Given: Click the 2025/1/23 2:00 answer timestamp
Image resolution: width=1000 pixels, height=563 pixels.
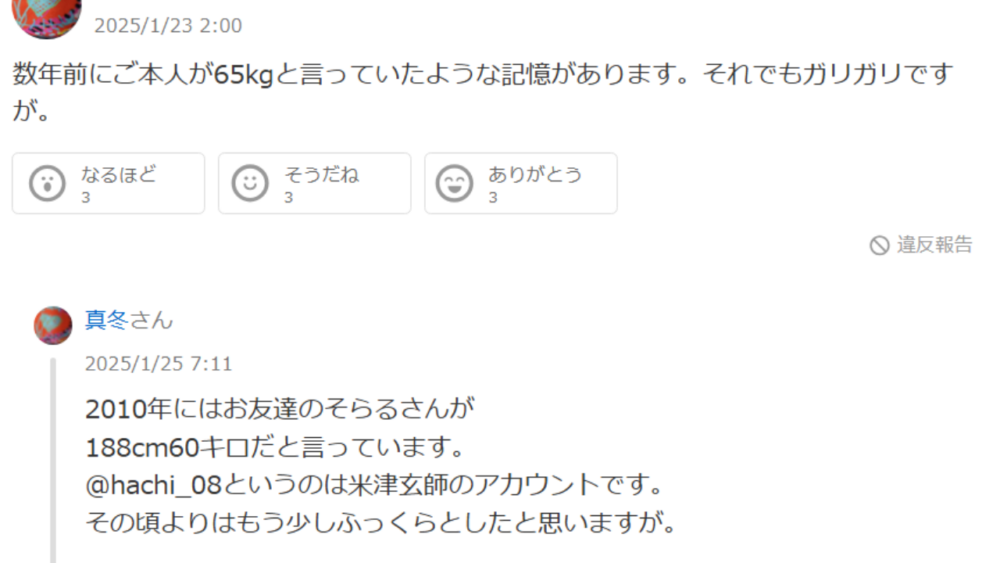Looking at the screenshot, I should tap(168, 26).
